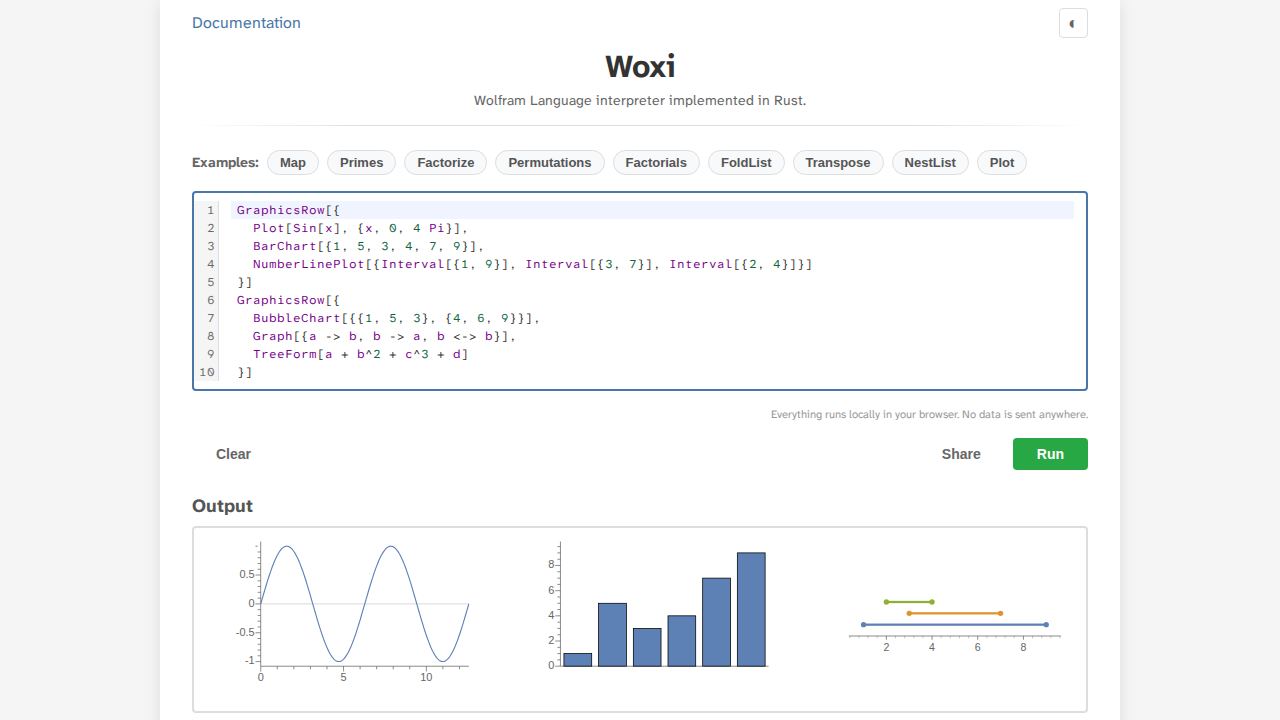This screenshot has width=1280, height=720.
Task: Select the number line plot output
Action: click(954, 625)
